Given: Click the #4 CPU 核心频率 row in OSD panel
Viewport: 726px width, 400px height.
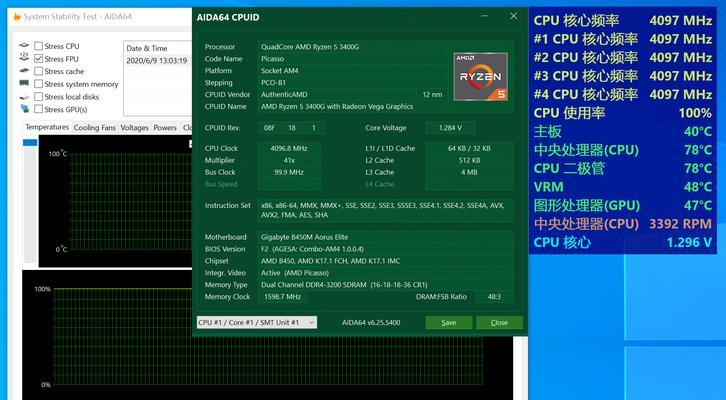Looking at the screenshot, I should (x=623, y=94).
